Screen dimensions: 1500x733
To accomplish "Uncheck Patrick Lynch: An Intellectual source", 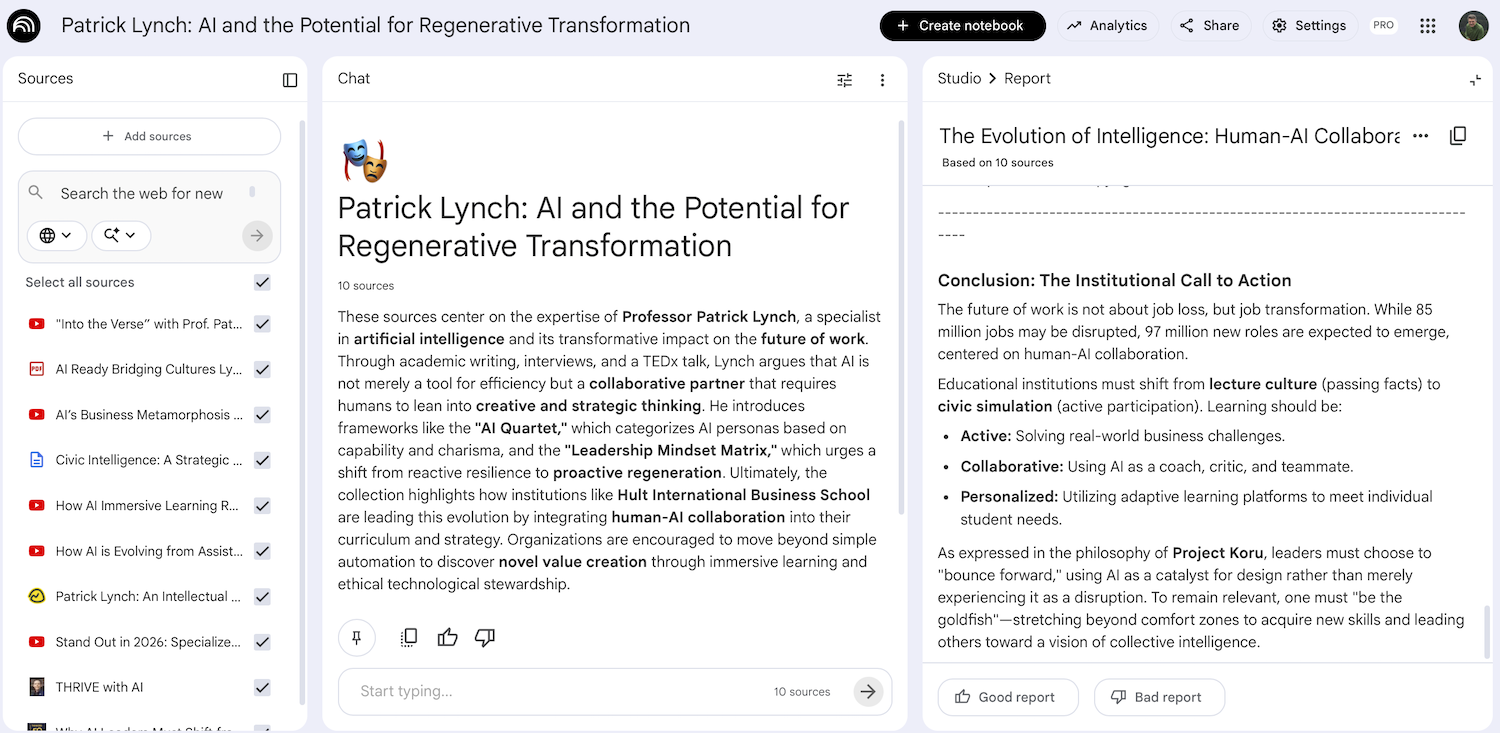I will [x=262, y=596].
